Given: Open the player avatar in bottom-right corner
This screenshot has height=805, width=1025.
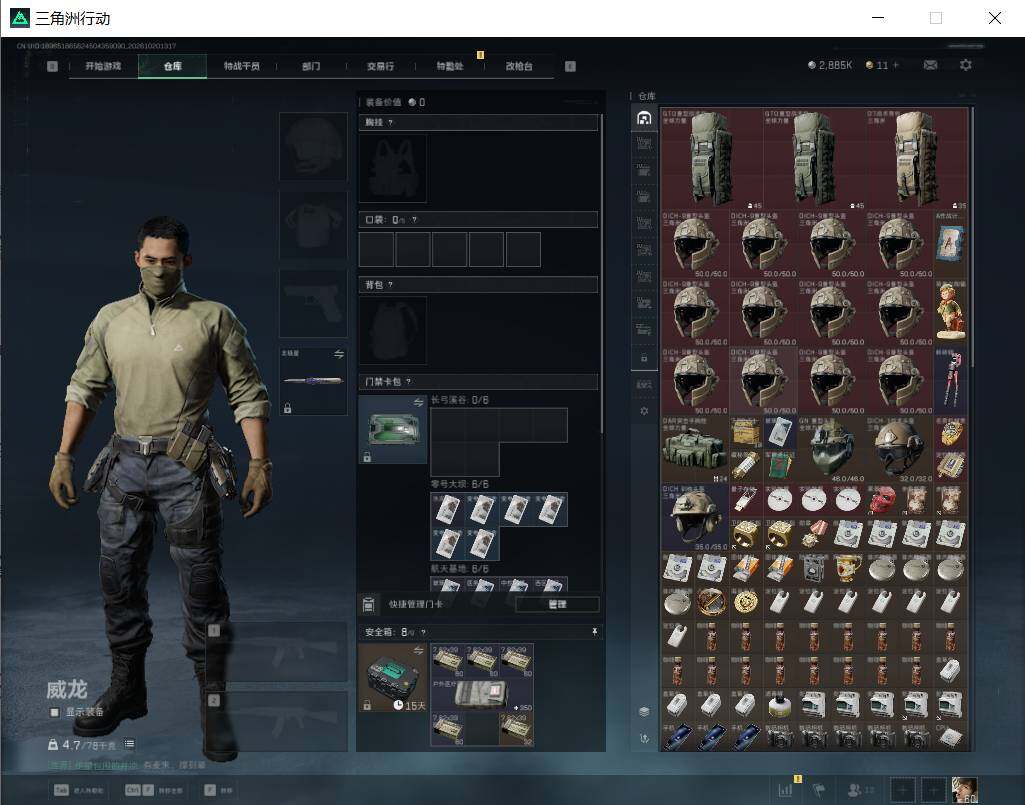Looking at the screenshot, I should [964, 790].
